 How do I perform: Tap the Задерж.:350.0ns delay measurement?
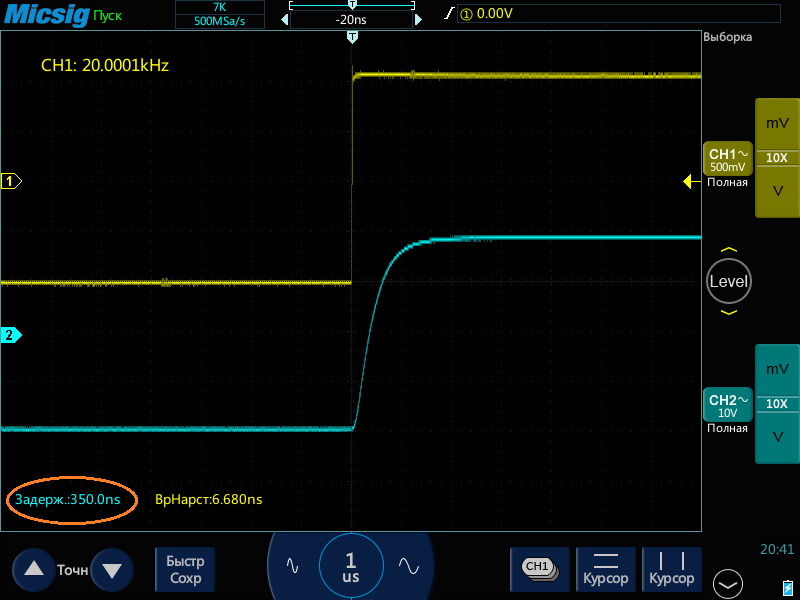[68, 499]
